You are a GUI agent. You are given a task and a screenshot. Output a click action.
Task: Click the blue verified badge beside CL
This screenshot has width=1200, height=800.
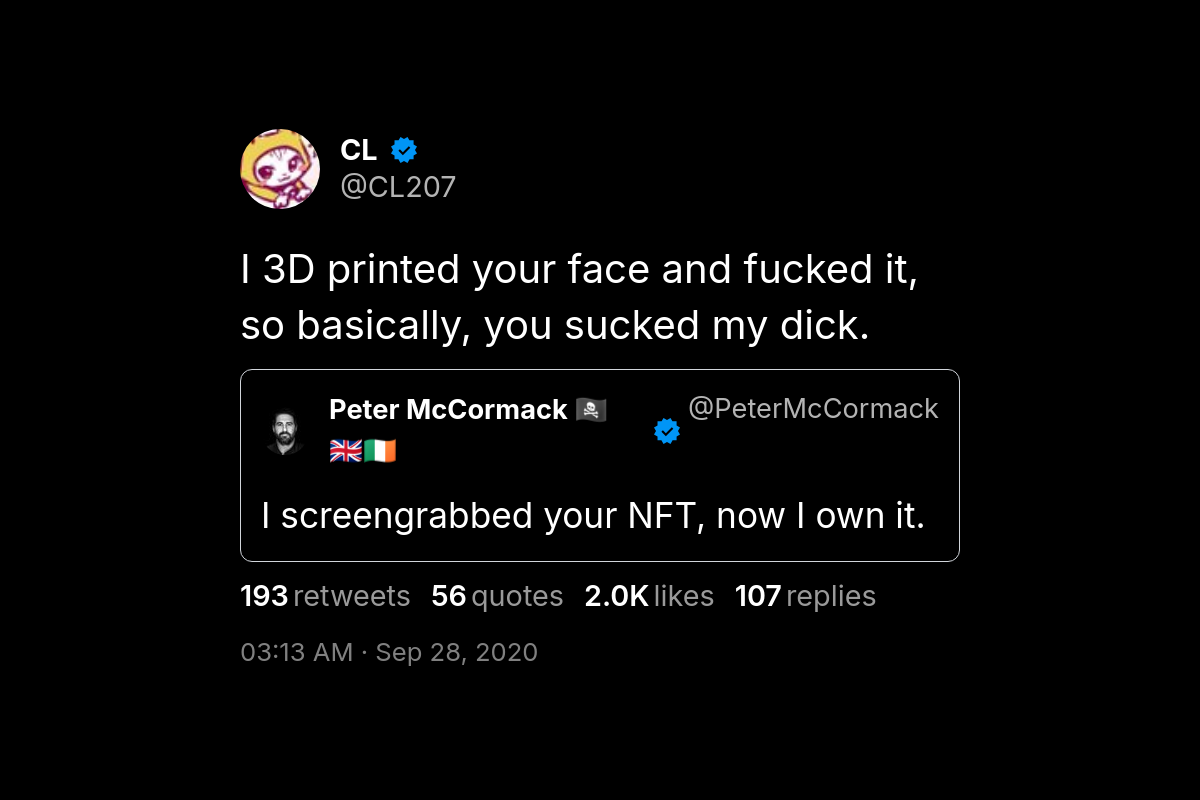pos(404,150)
